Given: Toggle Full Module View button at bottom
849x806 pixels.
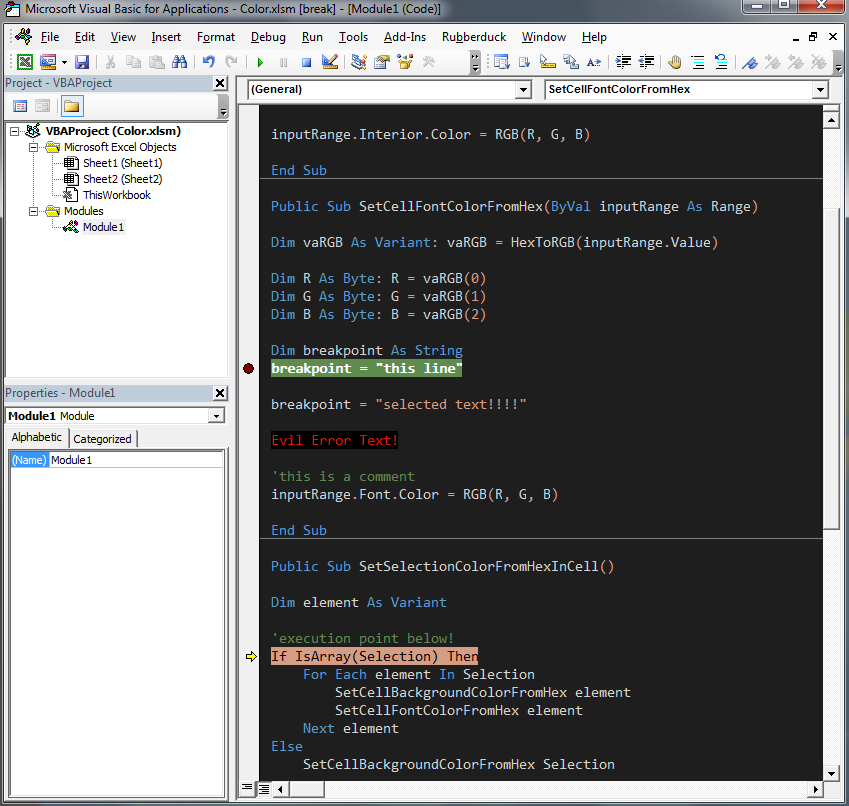Looking at the screenshot, I should (264, 789).
